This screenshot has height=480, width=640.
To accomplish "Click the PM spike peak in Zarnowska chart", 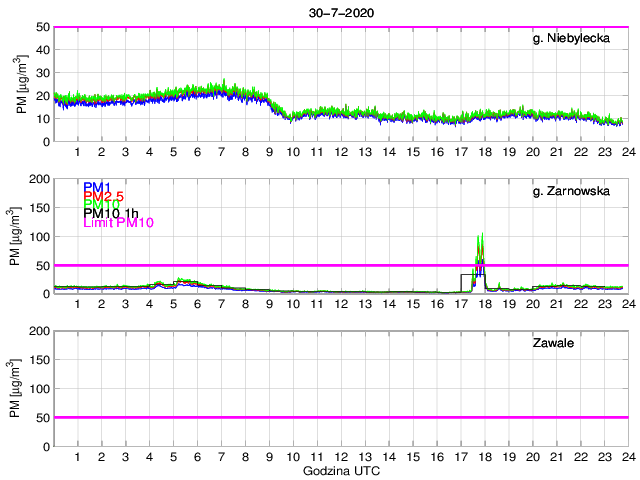I will pyautogui.click(x=483, y=236).
